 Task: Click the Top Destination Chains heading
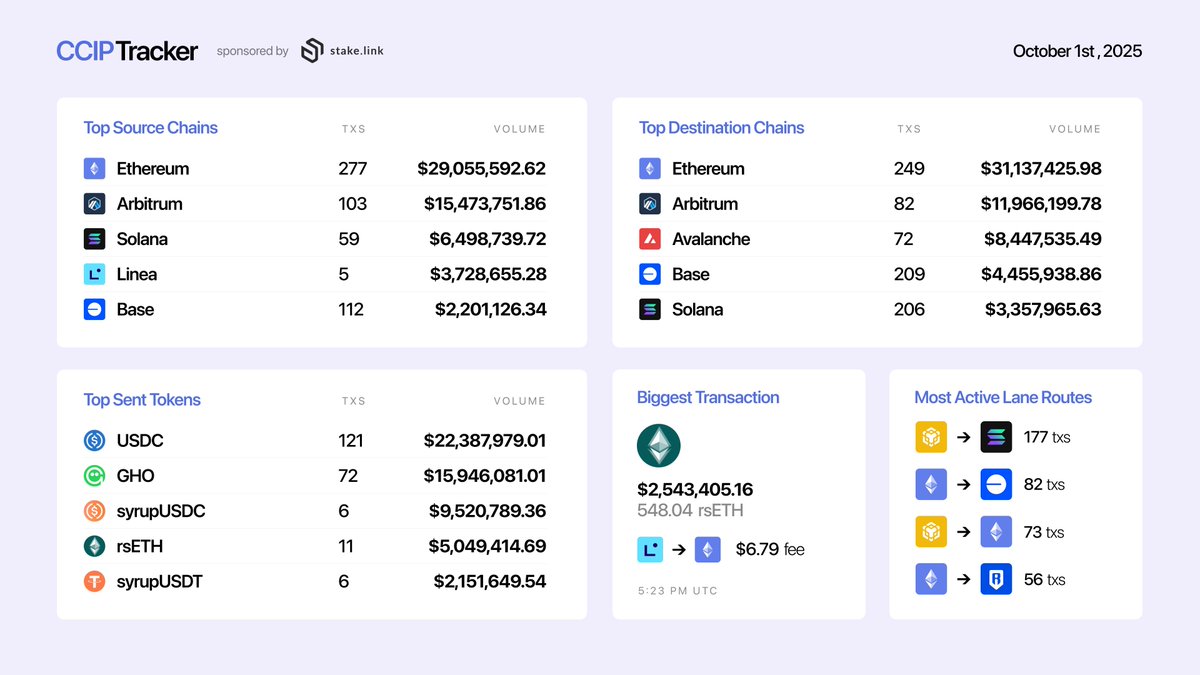(x=721, y=128)
